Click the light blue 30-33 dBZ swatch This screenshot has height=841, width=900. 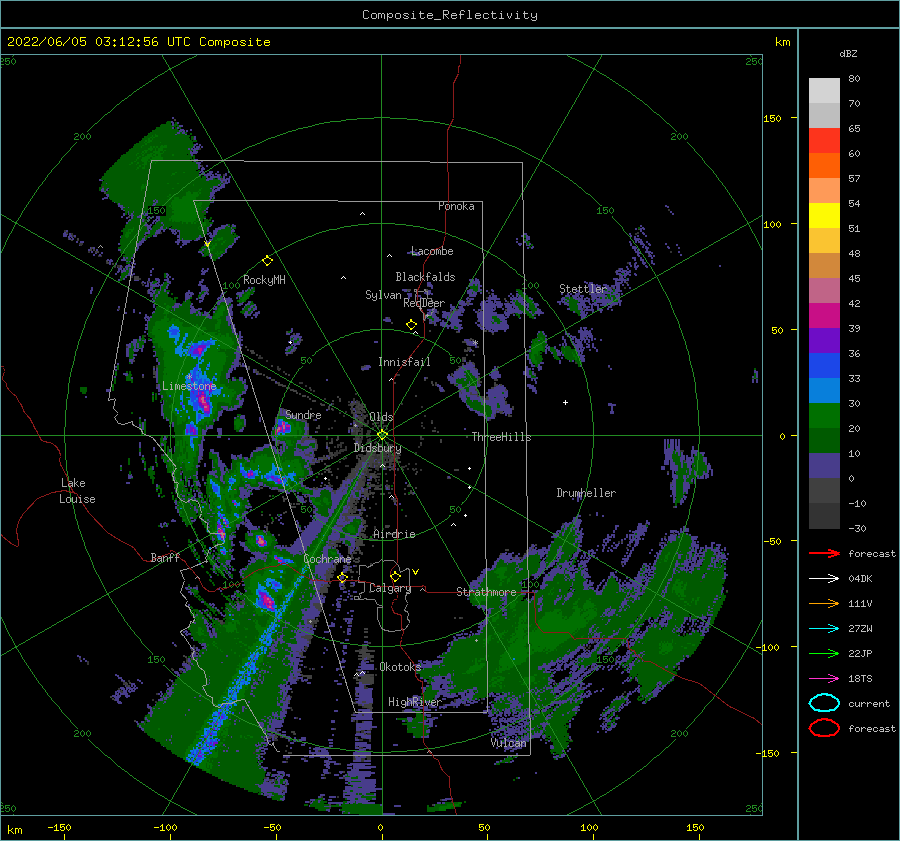click(x=824, y=391)
